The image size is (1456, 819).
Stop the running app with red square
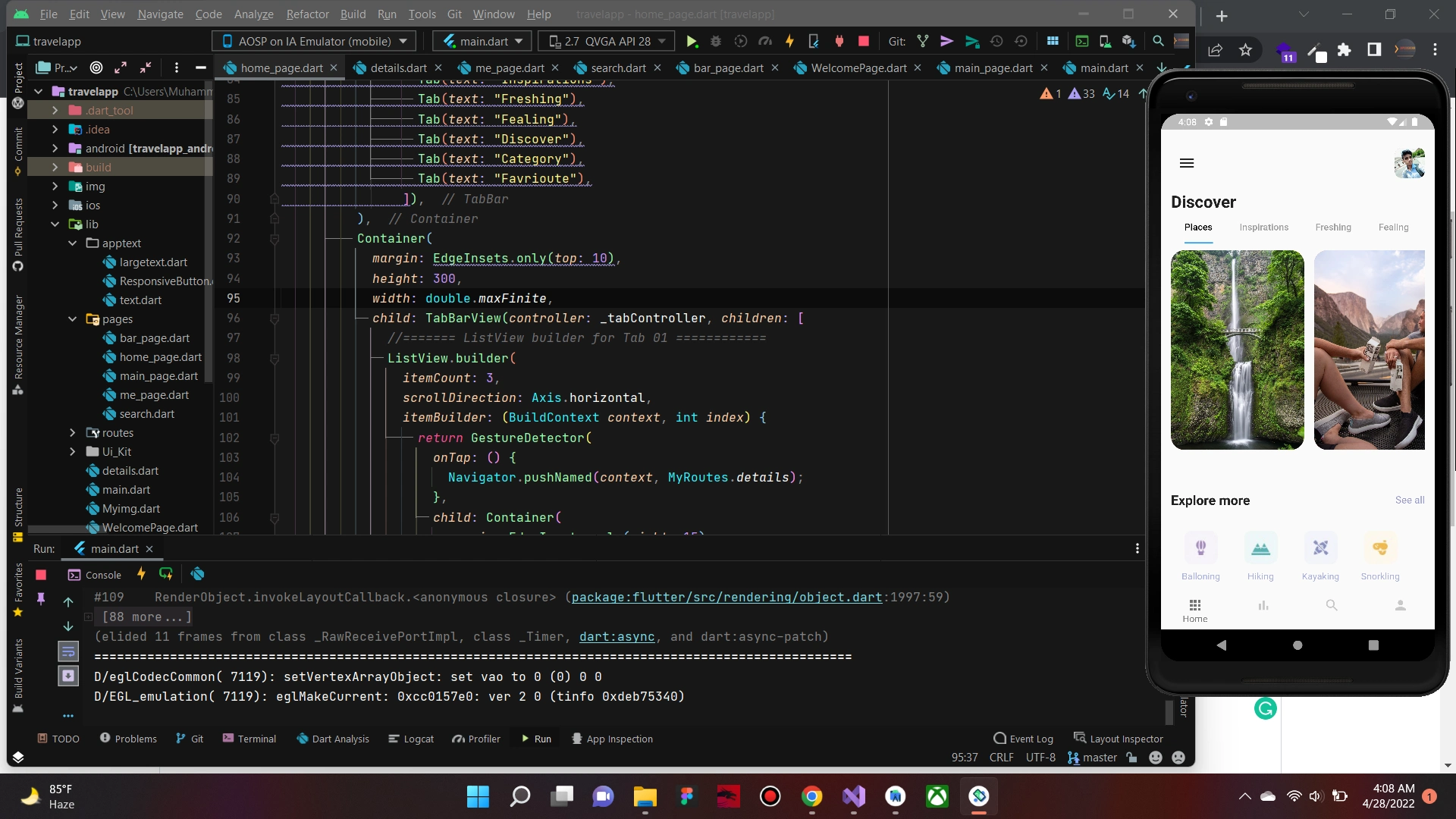[863, 42]
